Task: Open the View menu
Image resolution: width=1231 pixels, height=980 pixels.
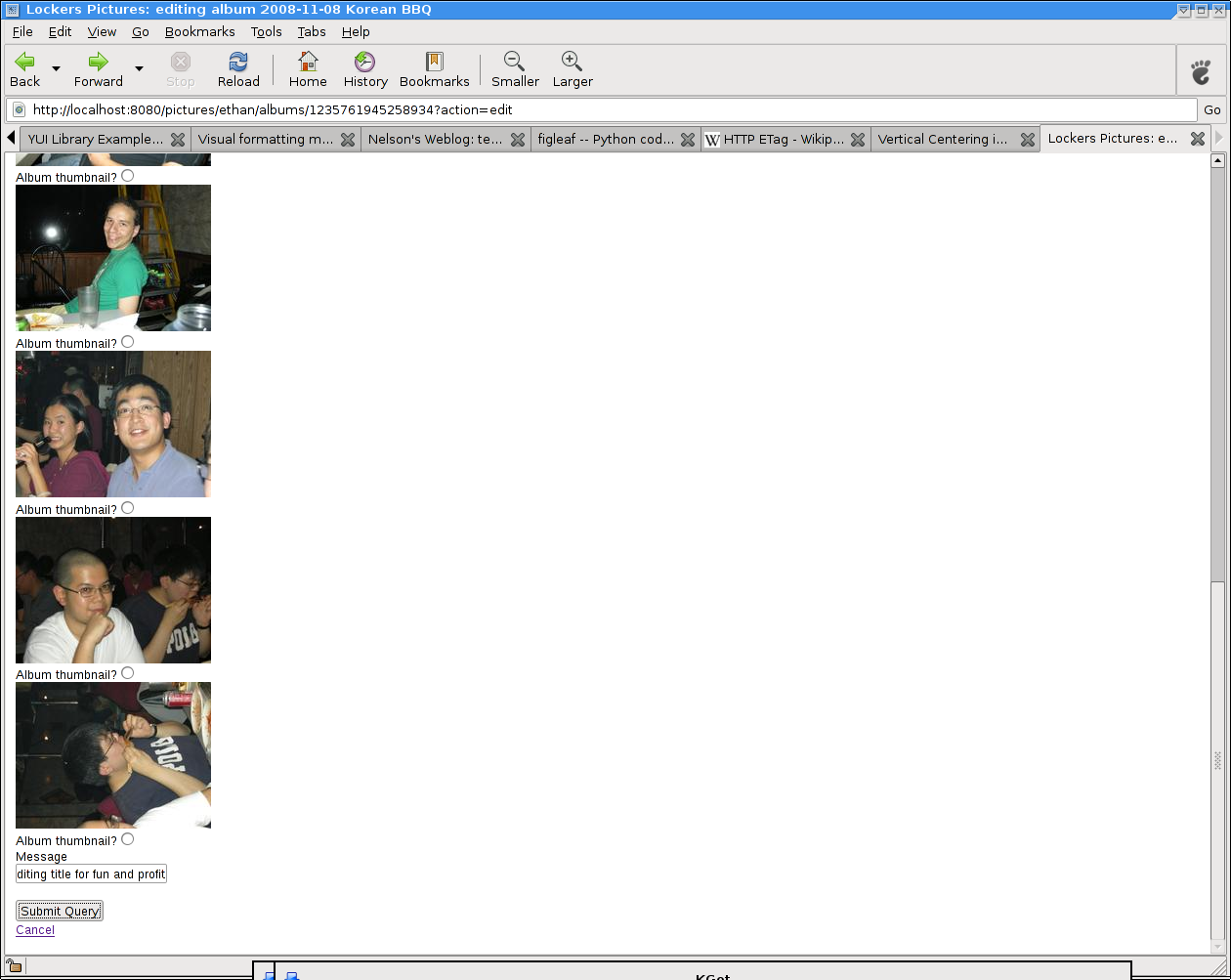Action: pos(102,31)
